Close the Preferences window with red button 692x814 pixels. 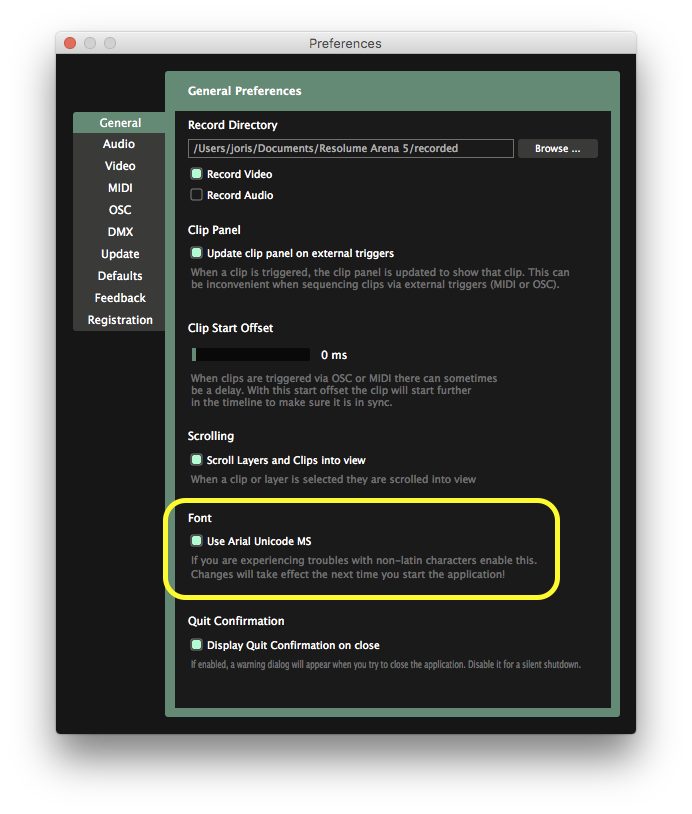click(70, 43)
